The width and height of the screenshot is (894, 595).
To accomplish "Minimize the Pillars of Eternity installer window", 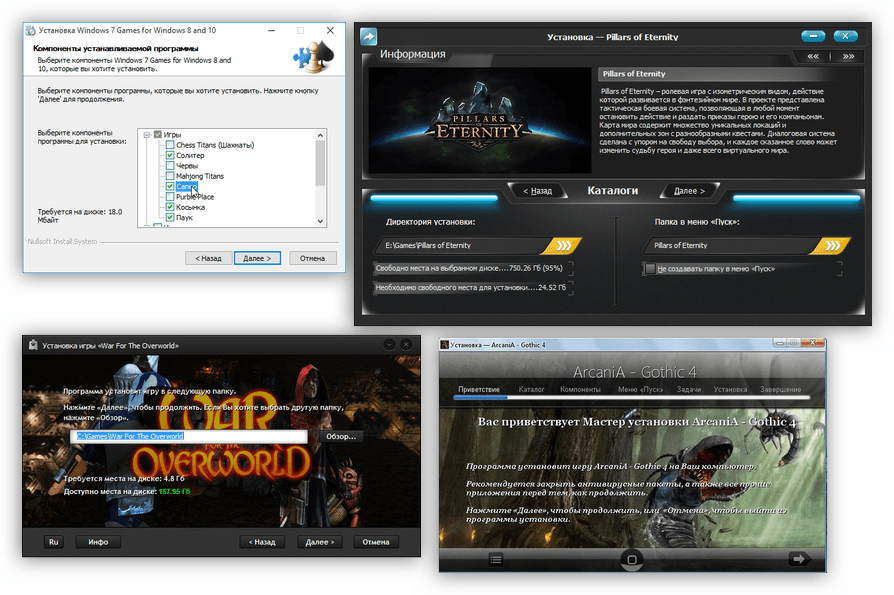I will [x=813, y=36].
